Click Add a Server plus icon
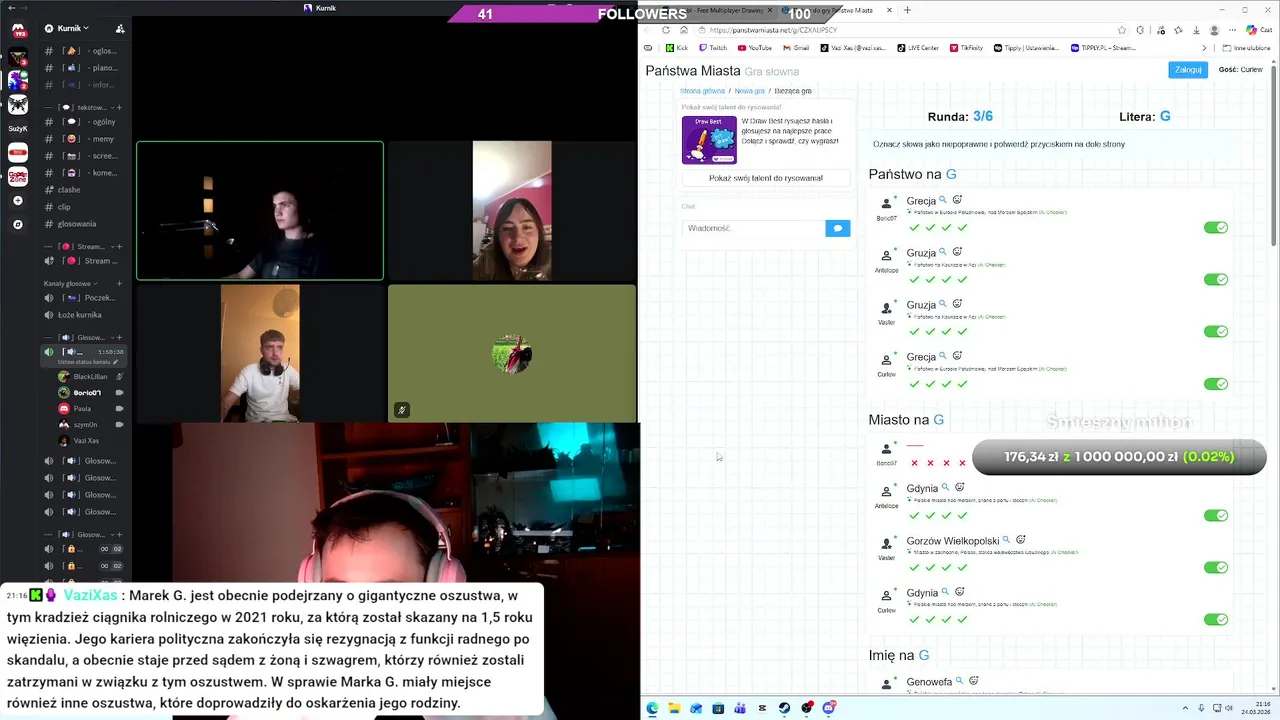This screenshot has width=1280, height=720. (x=18, y=200)
